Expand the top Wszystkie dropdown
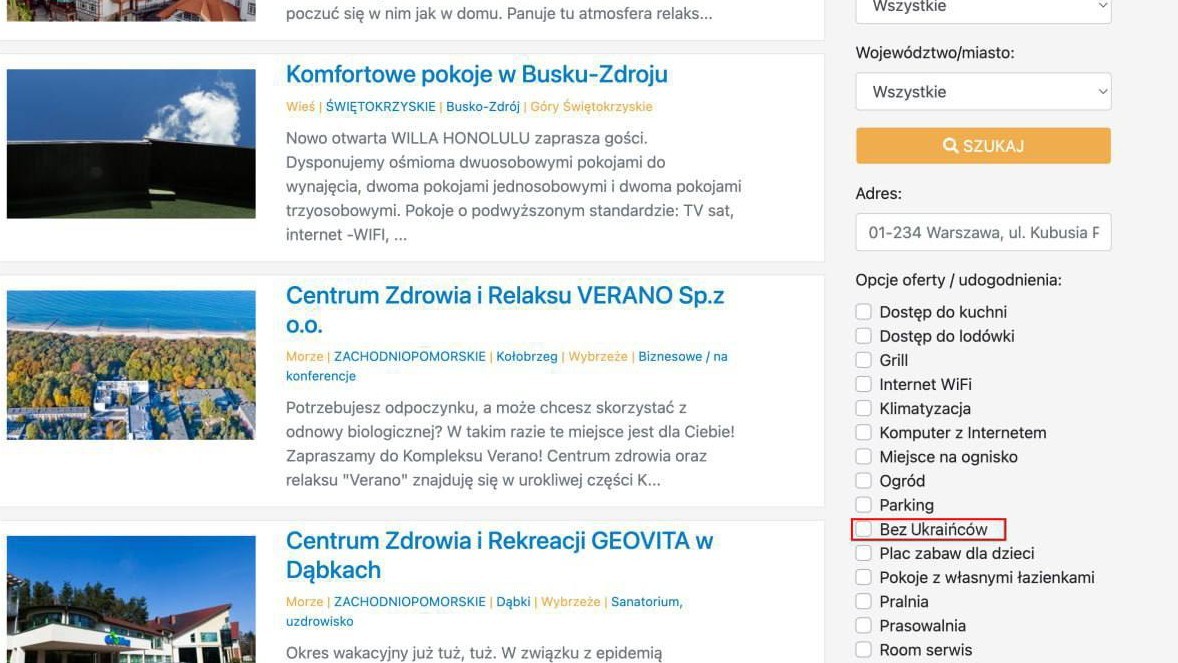Screen dimensions: 1178x663 (x=983, y=9)
